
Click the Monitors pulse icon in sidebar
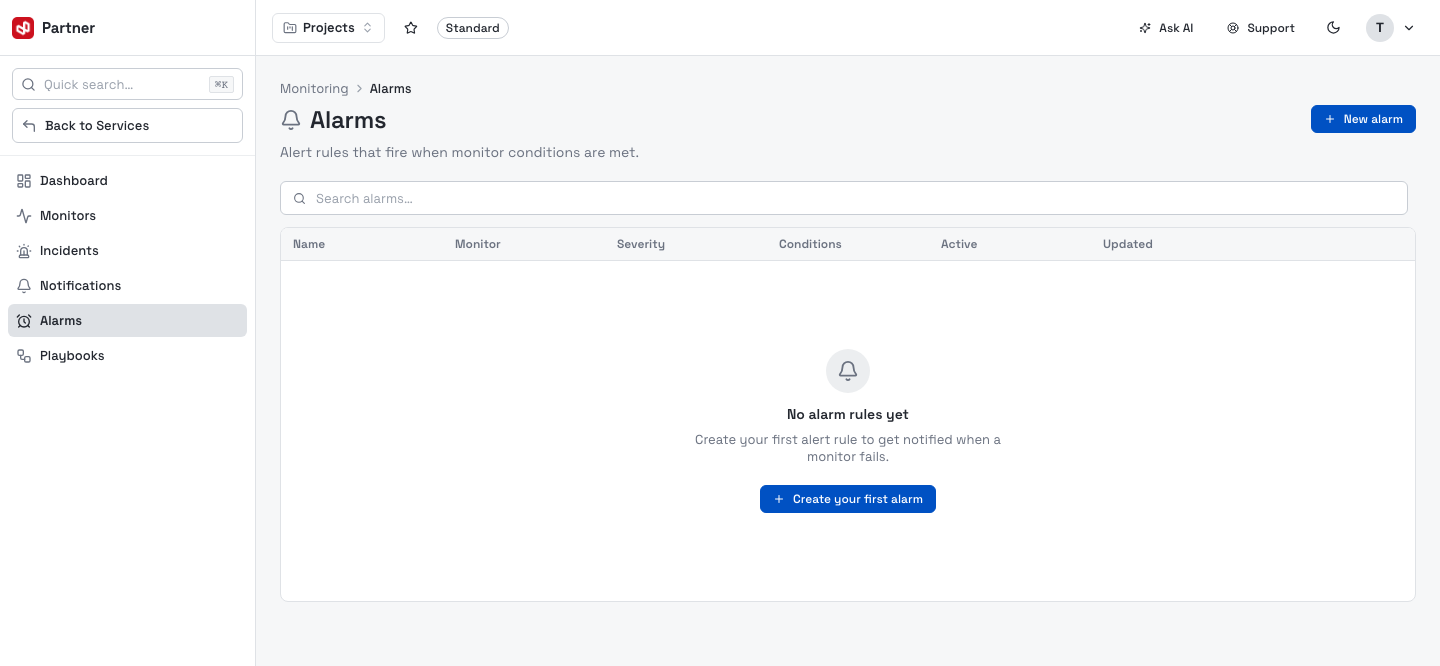24,216
